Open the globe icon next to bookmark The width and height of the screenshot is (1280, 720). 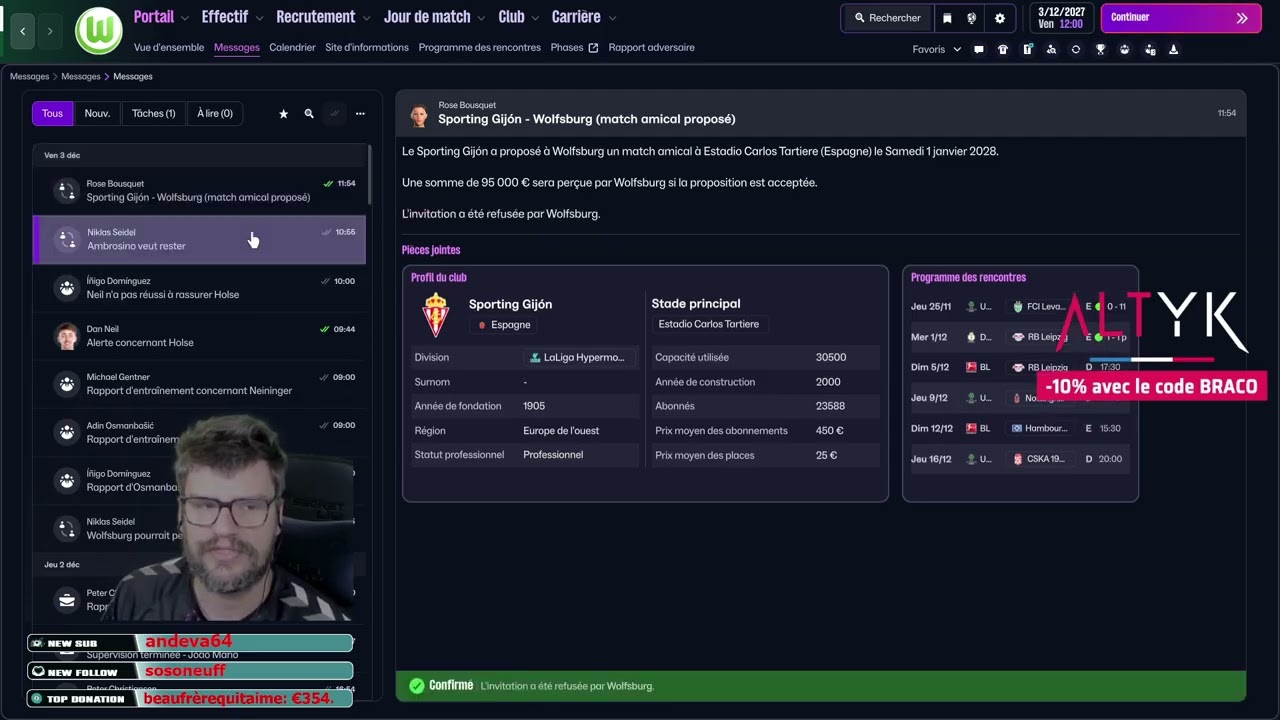pyautogui.click(x=972, y=18)
